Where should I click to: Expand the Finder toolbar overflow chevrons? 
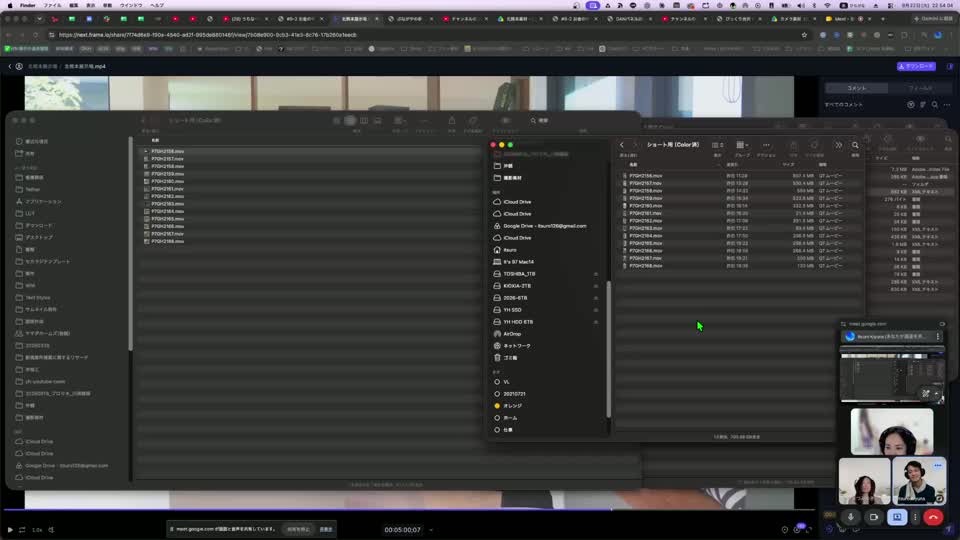tap(838, 145)
